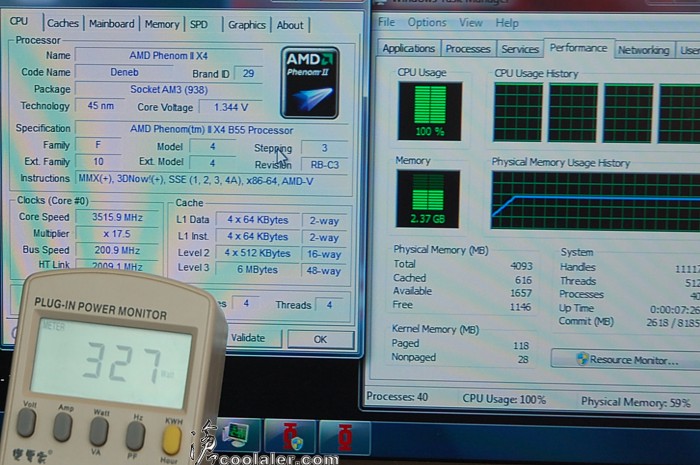This screenshot has height=465, width=700.
Task: Select the Services tab
Action: pyautogui.click(x=520, y=49)
